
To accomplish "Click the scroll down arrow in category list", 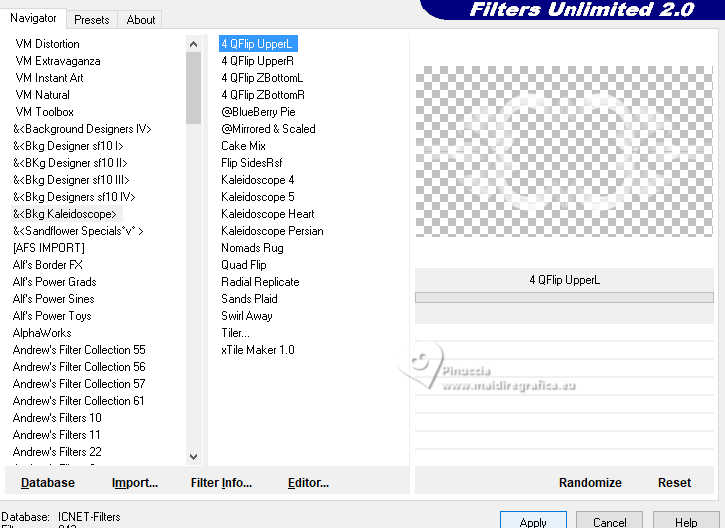I will [193, 457].
